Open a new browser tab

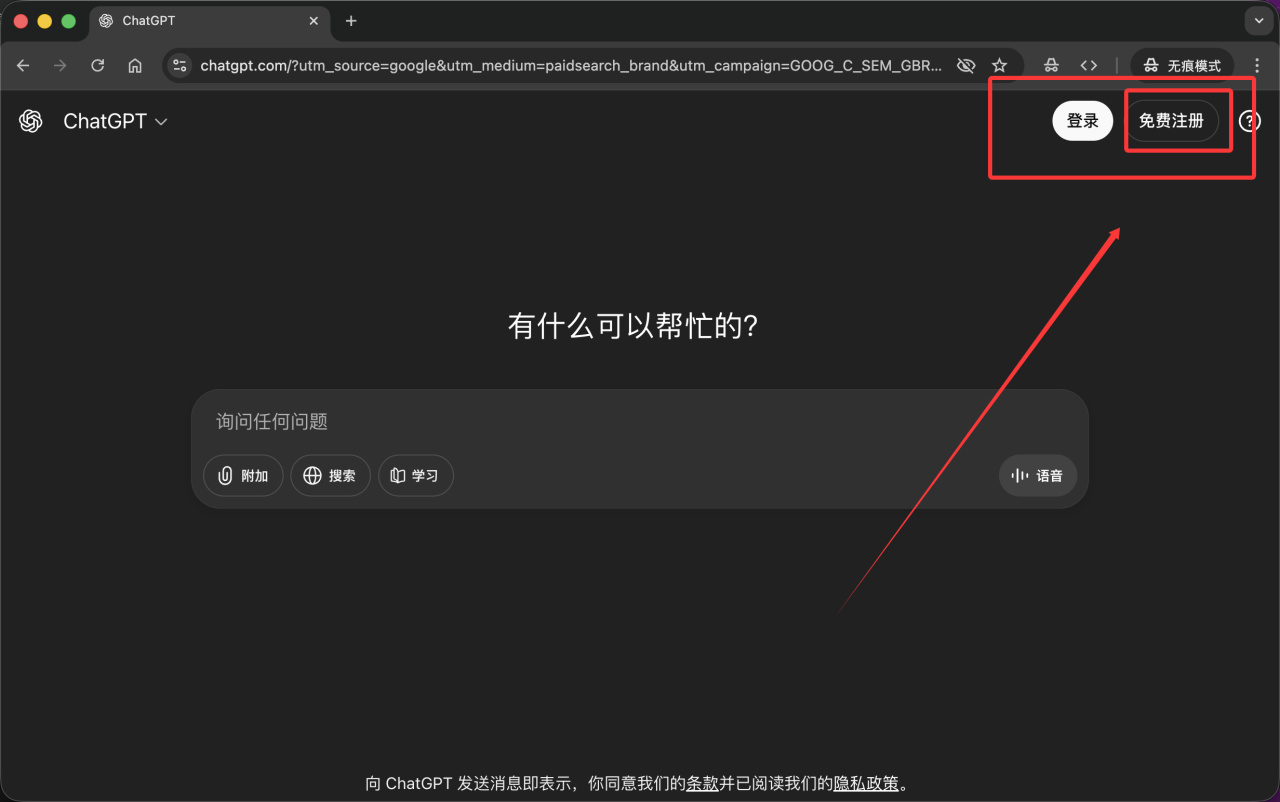[351, 21]
